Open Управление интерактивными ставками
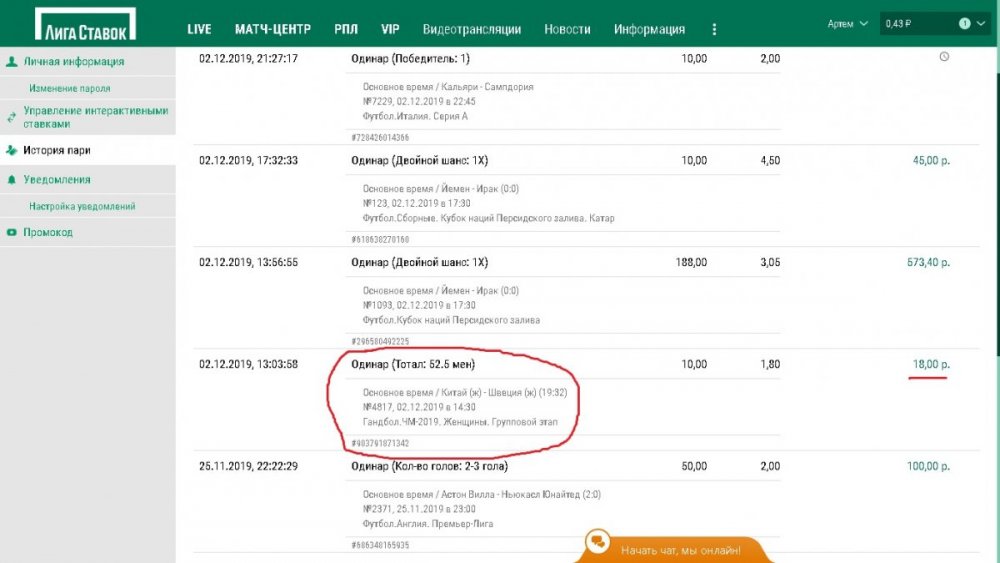Image resolution: width=1000 pixels, height=563 pixels. [x=95, y=117]
